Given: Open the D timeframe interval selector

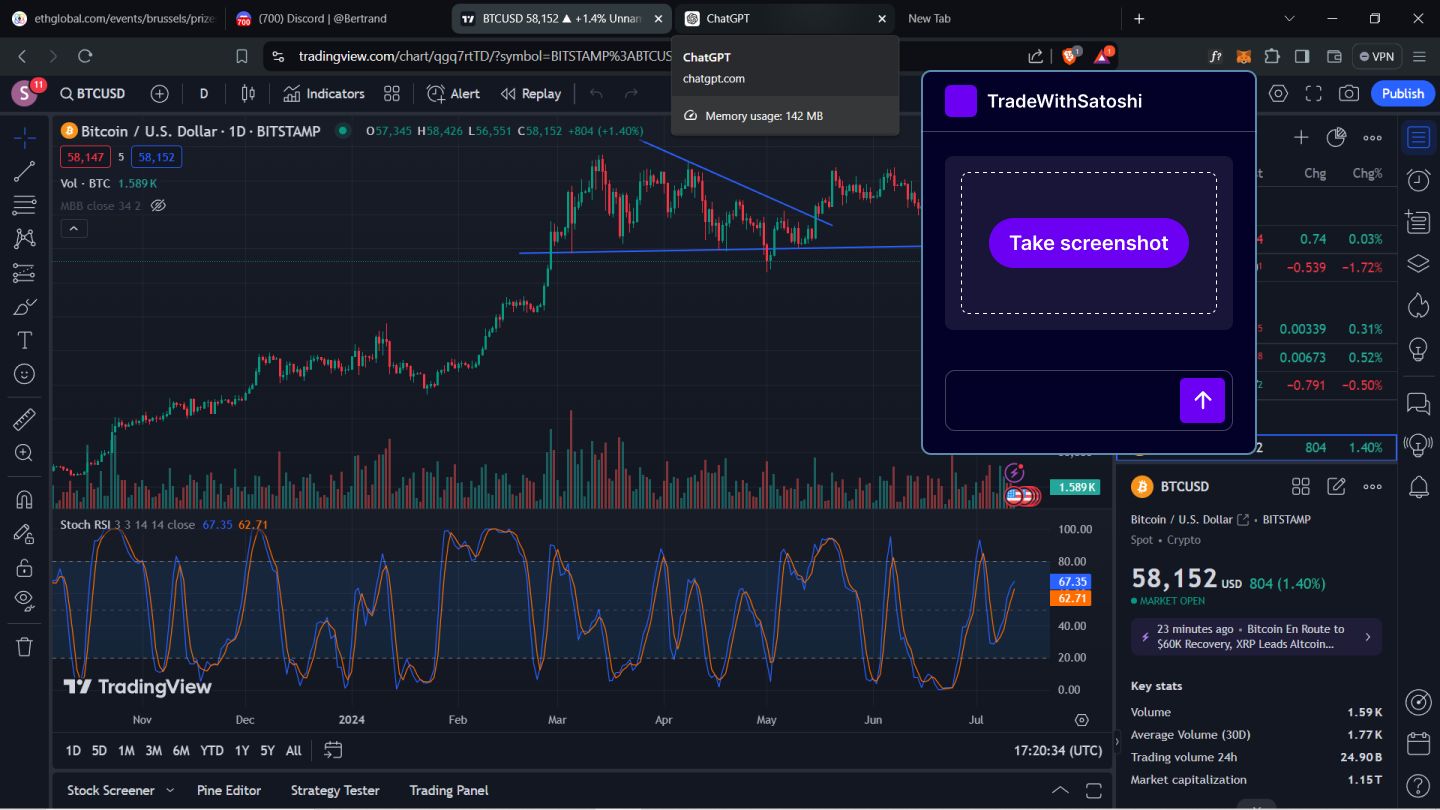Looking at the screenshot, I should tap(204, 93).
